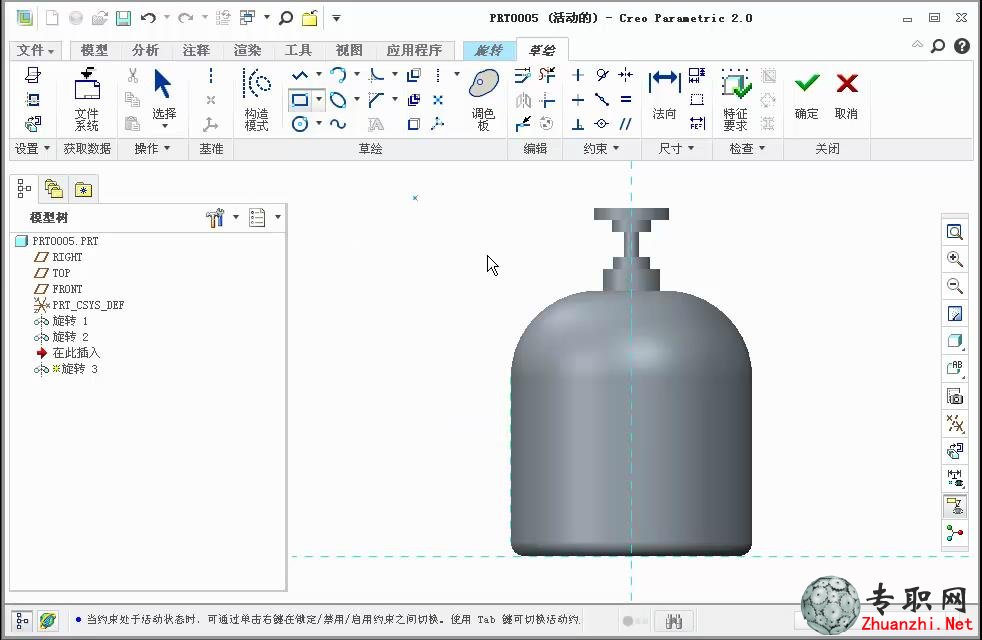
Task: Open the favorites navigator tab
Action: [83, 188]
